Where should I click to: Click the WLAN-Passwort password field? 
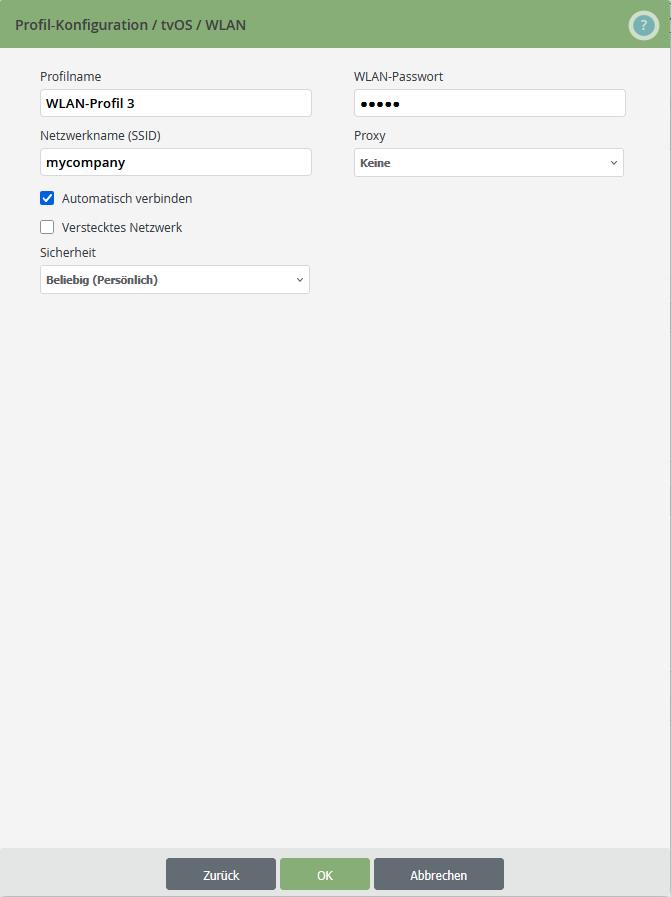pos(489,103)
